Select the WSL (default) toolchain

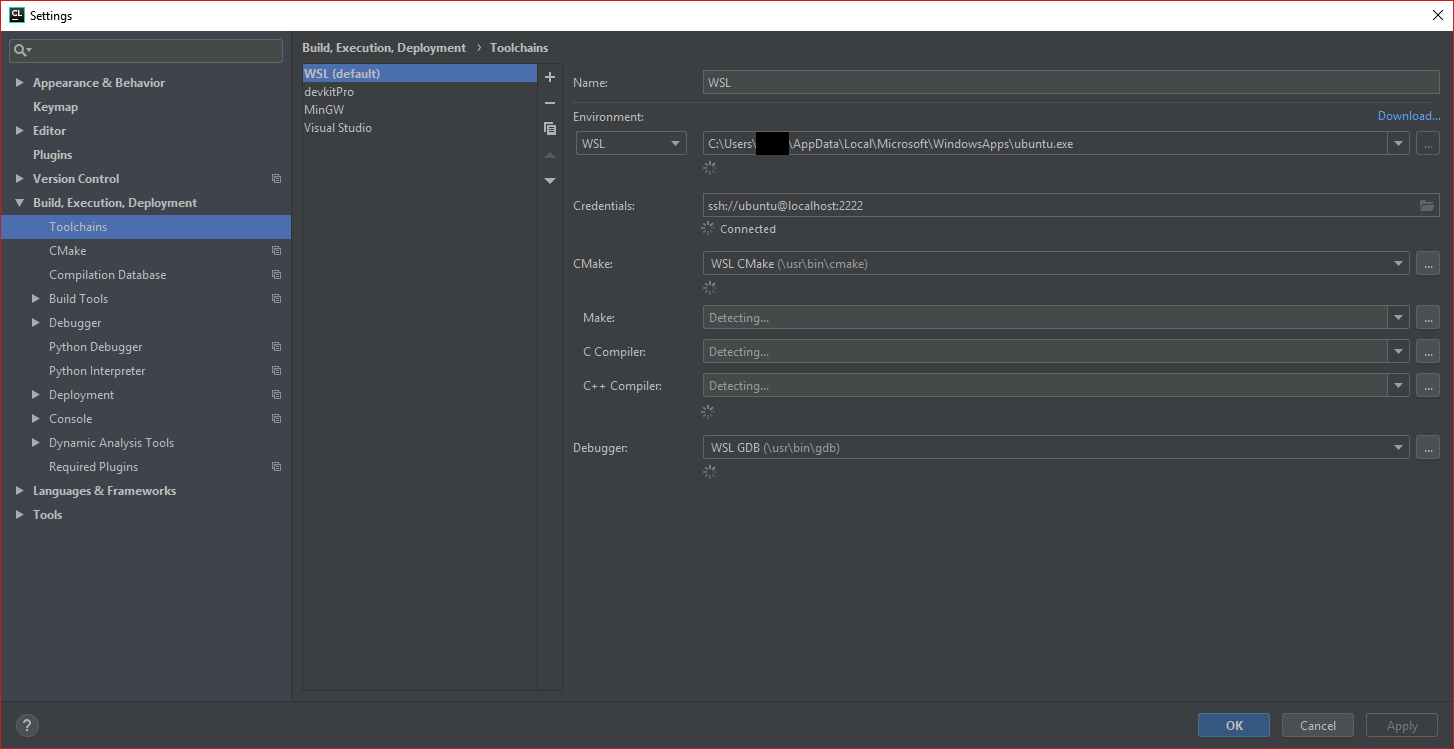[420, 74]
